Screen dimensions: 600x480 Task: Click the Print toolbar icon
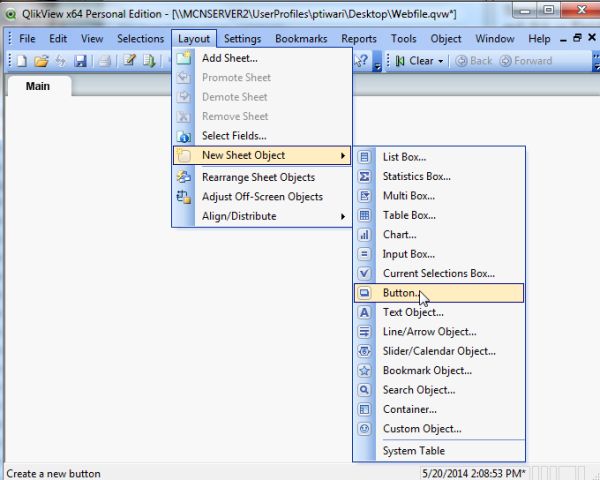tap(104, 60)
